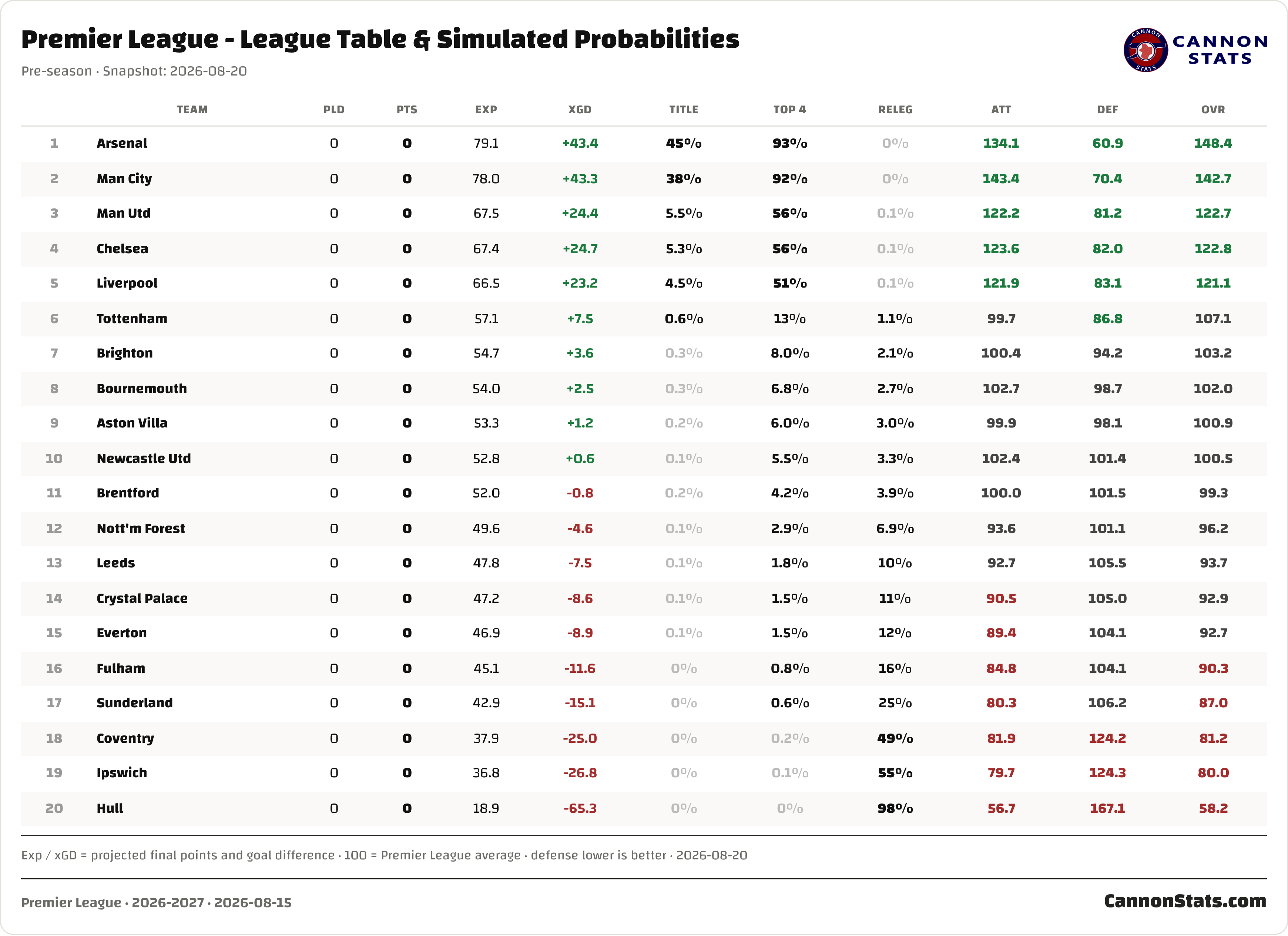Click the page title heading
This screenshot has height=936, width=1288.
pos(380,39)
